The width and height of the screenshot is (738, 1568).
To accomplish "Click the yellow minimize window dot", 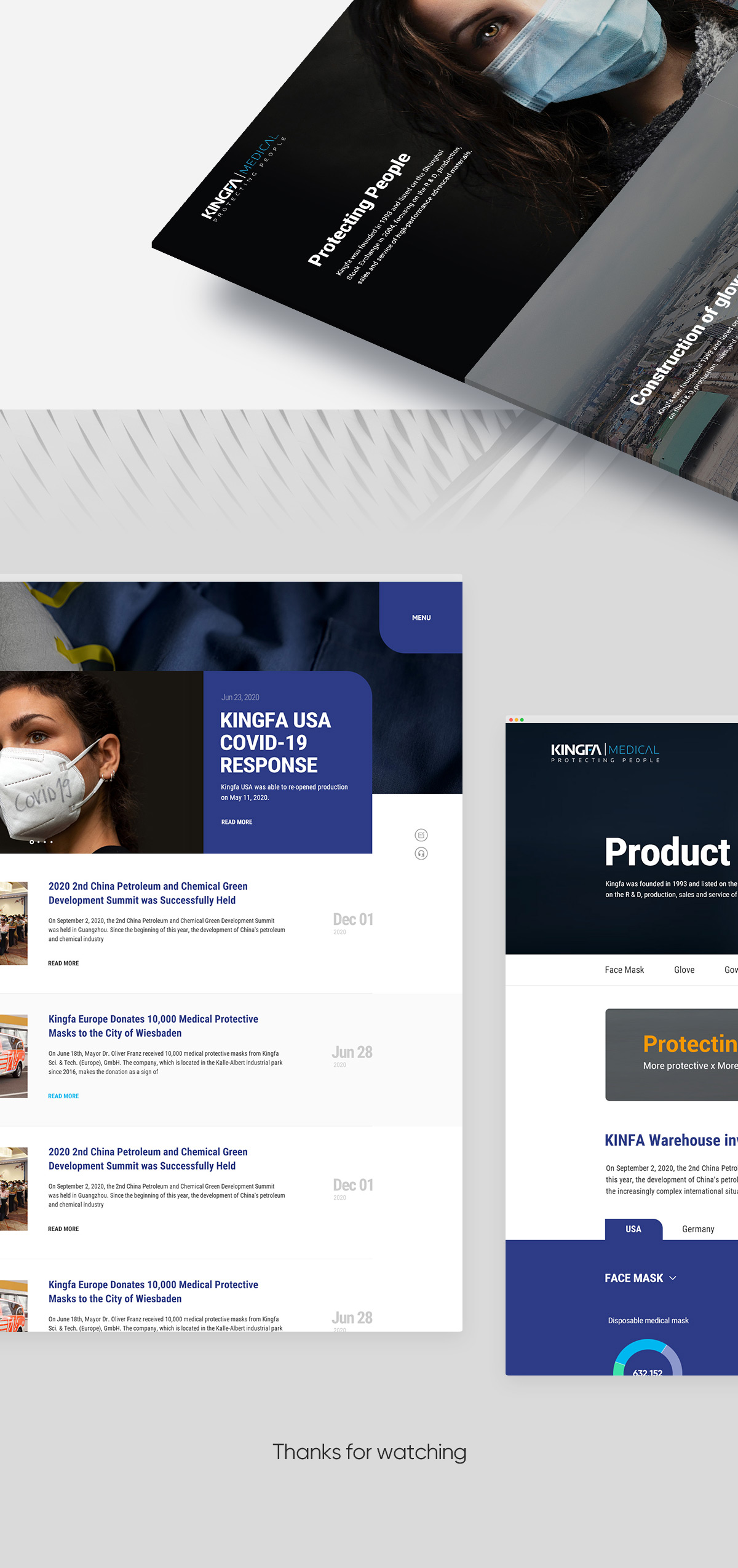I will tap(517, 719).
